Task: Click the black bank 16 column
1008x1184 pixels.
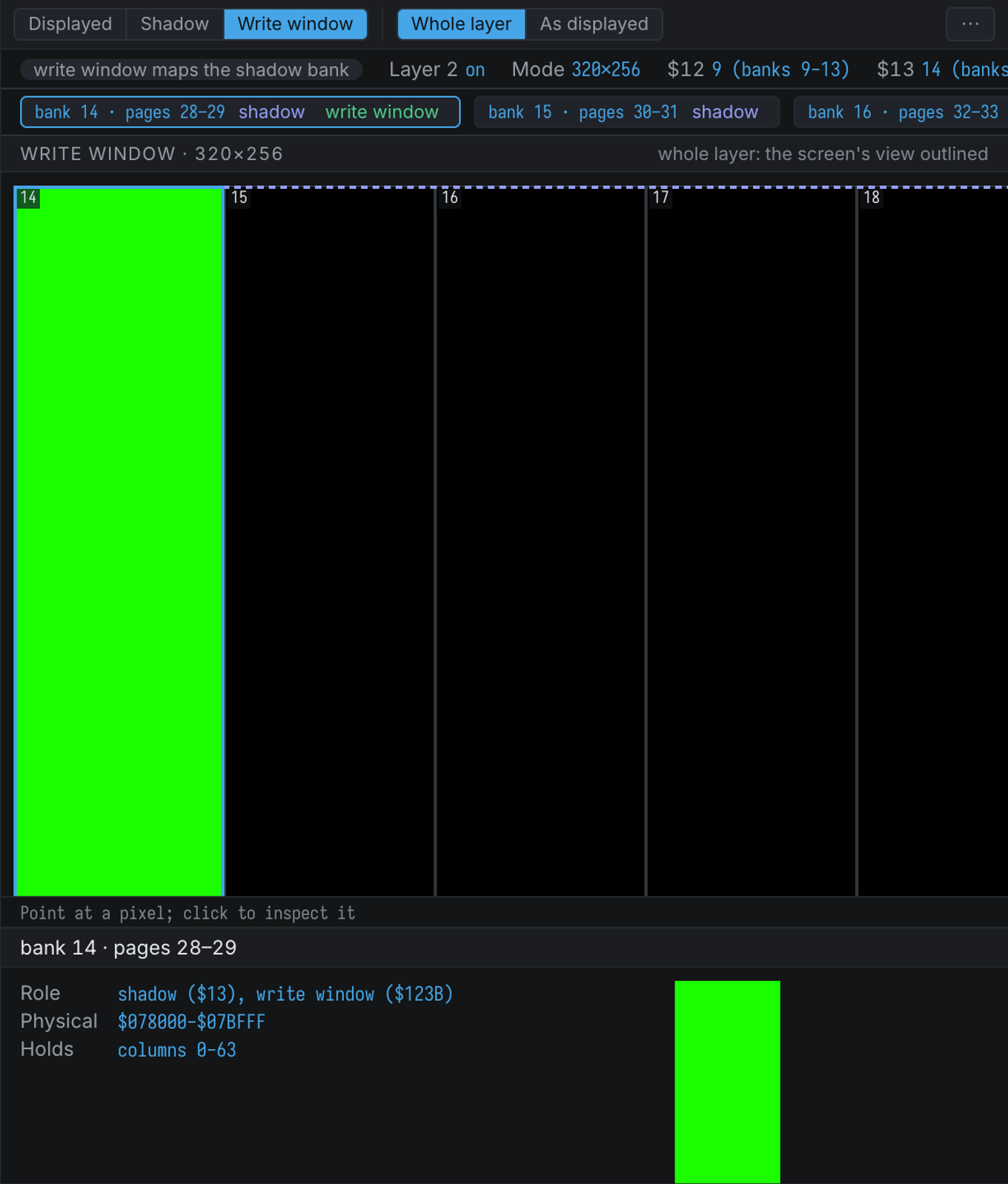Action: pos(540,541)
